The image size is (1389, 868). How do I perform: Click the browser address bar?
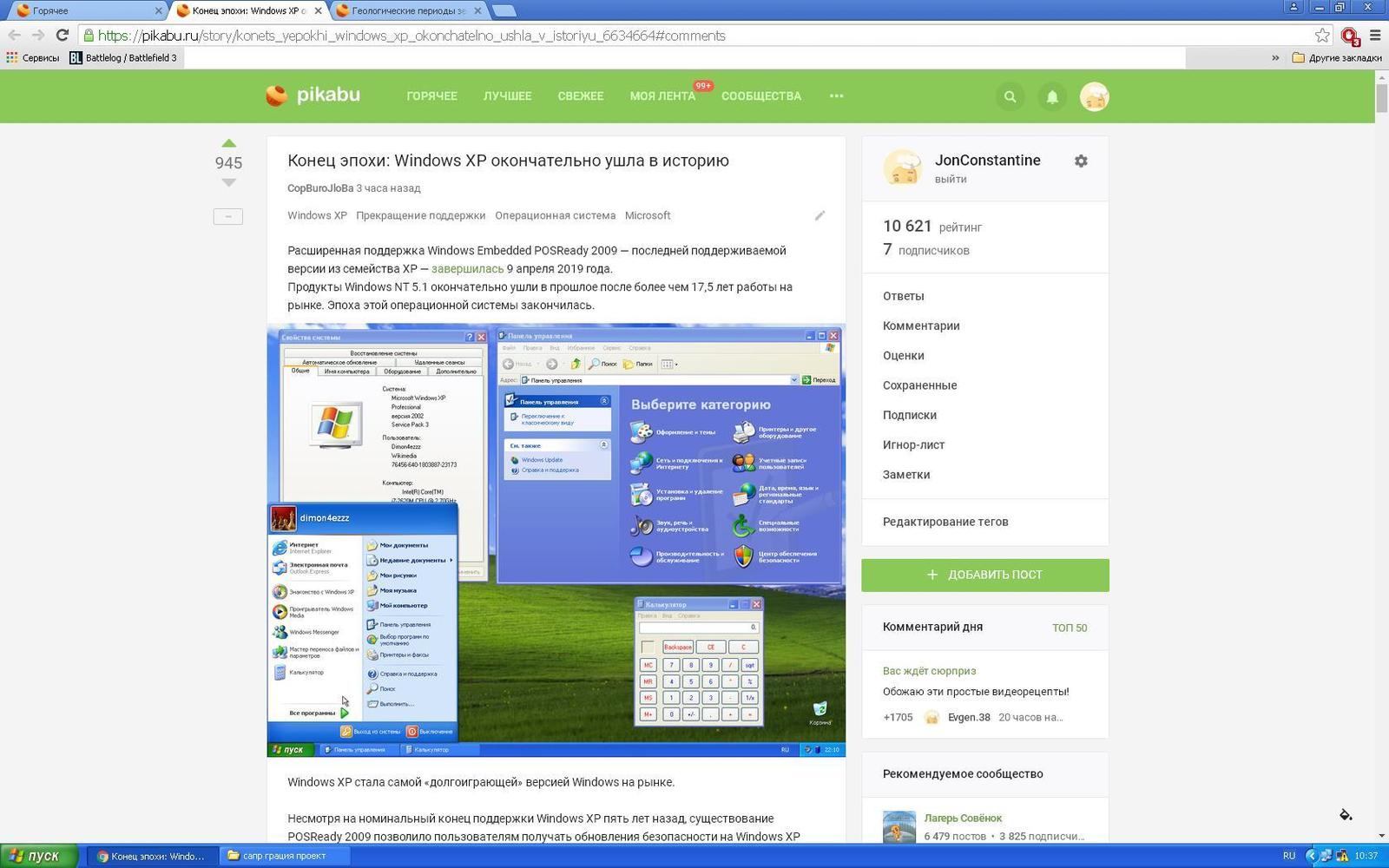tap(694, 36)
